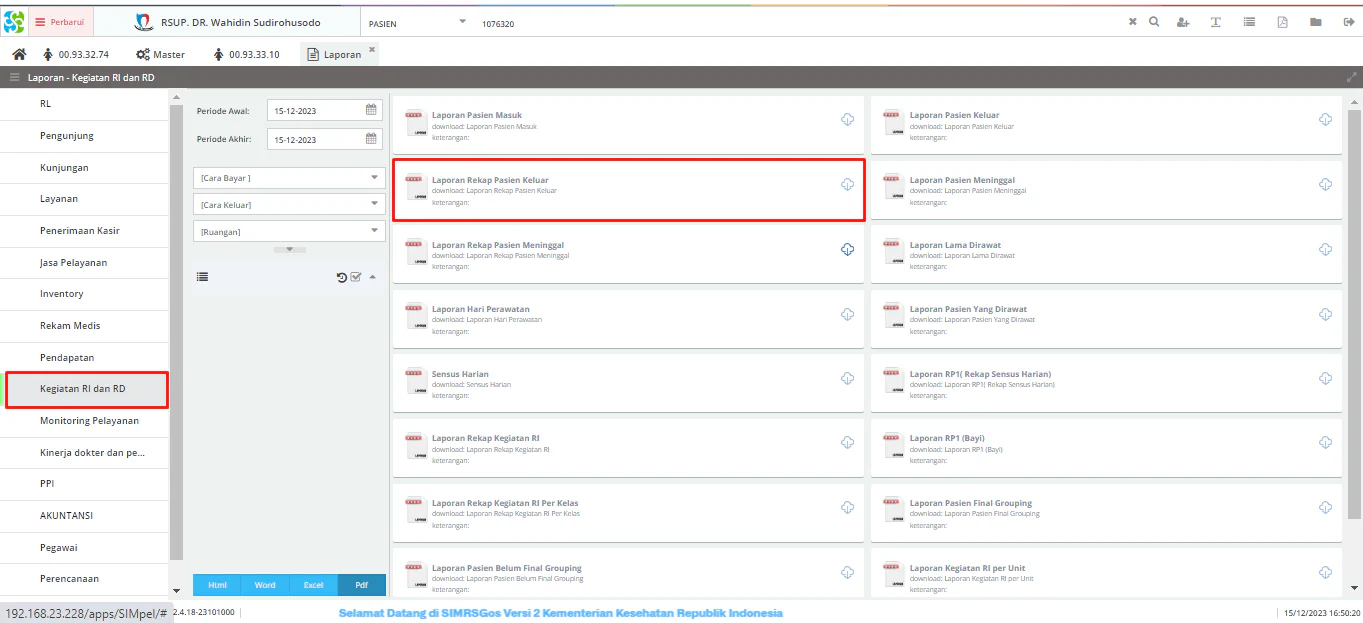
Task: Choose Word output format
Action: coord(265,585)
